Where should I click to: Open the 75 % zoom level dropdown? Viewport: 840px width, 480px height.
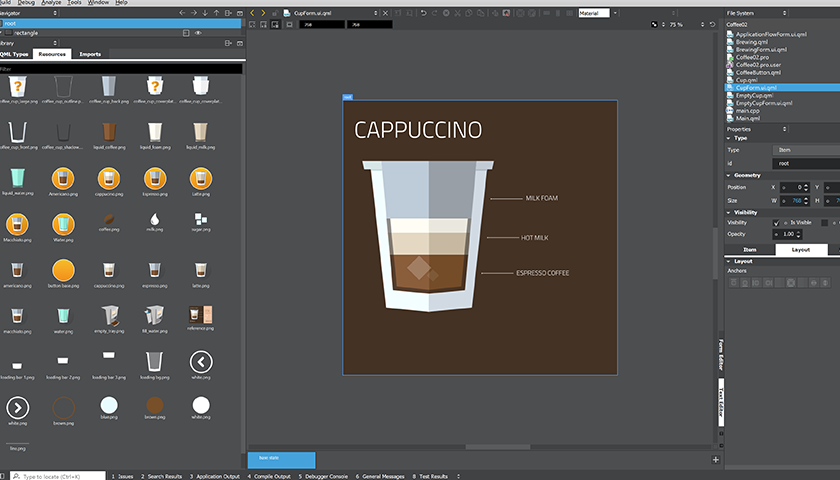click(x=678, y=24)
